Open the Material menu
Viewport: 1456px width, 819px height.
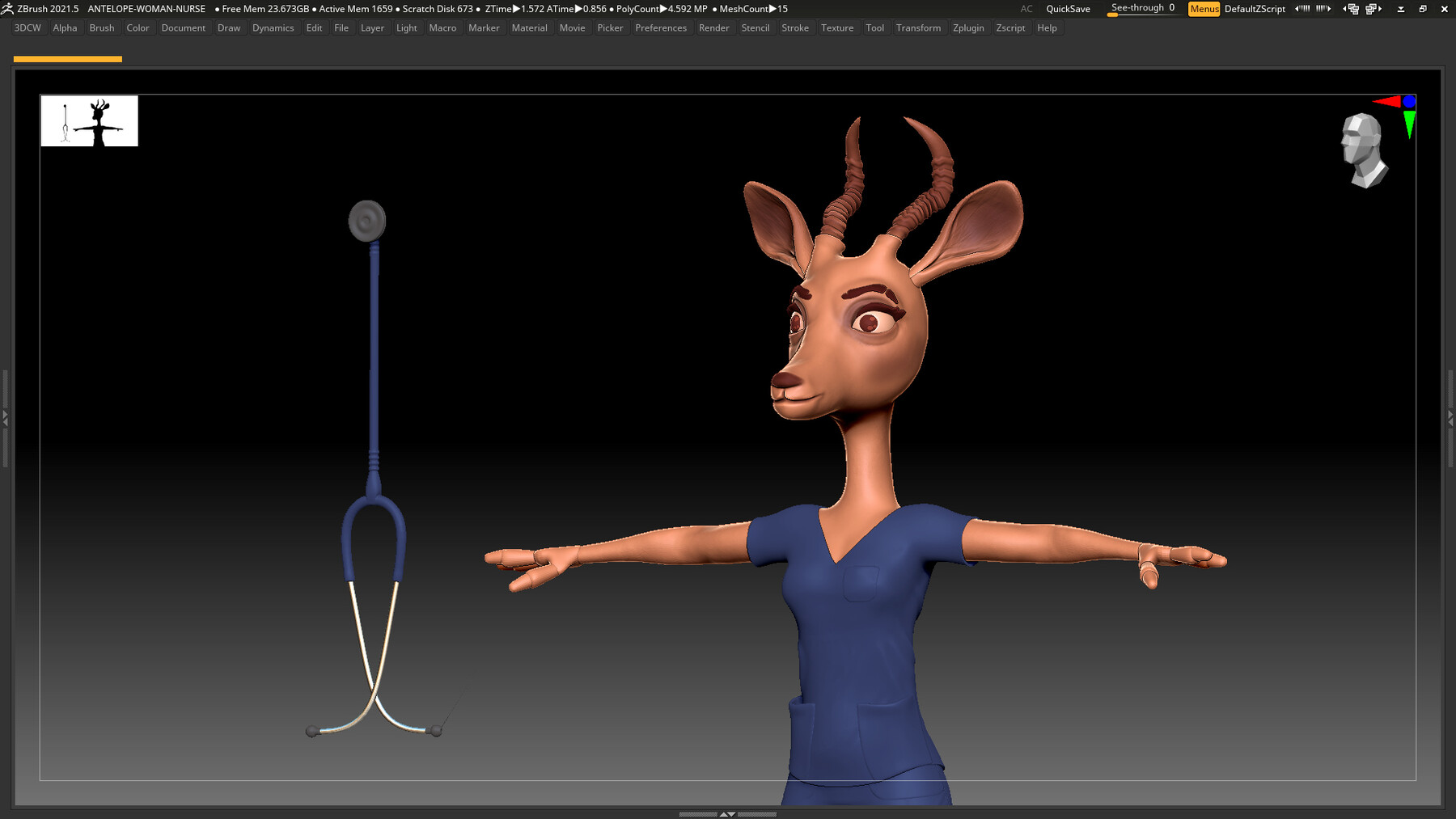530,27
